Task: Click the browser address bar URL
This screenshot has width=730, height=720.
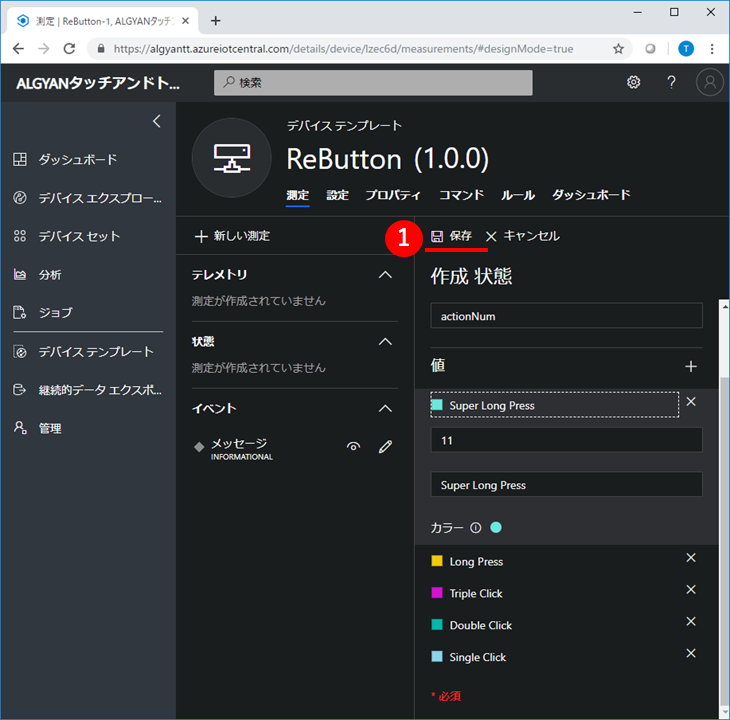Action: click(x=343, y=48)
